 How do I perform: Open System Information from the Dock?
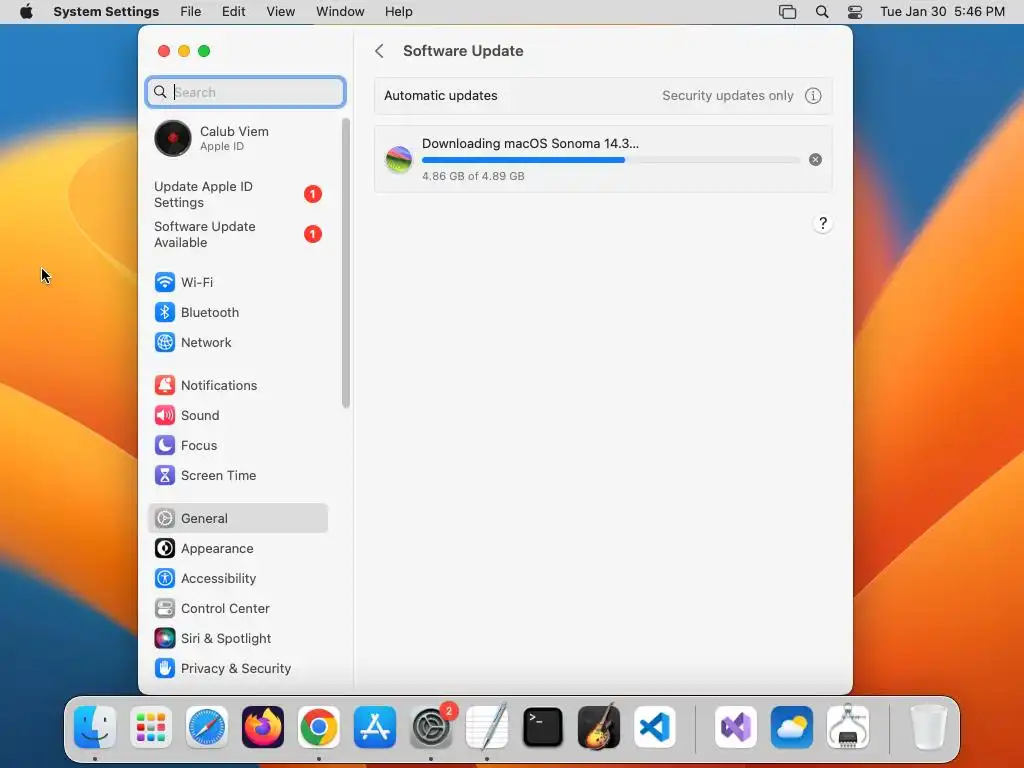point(848,727)
